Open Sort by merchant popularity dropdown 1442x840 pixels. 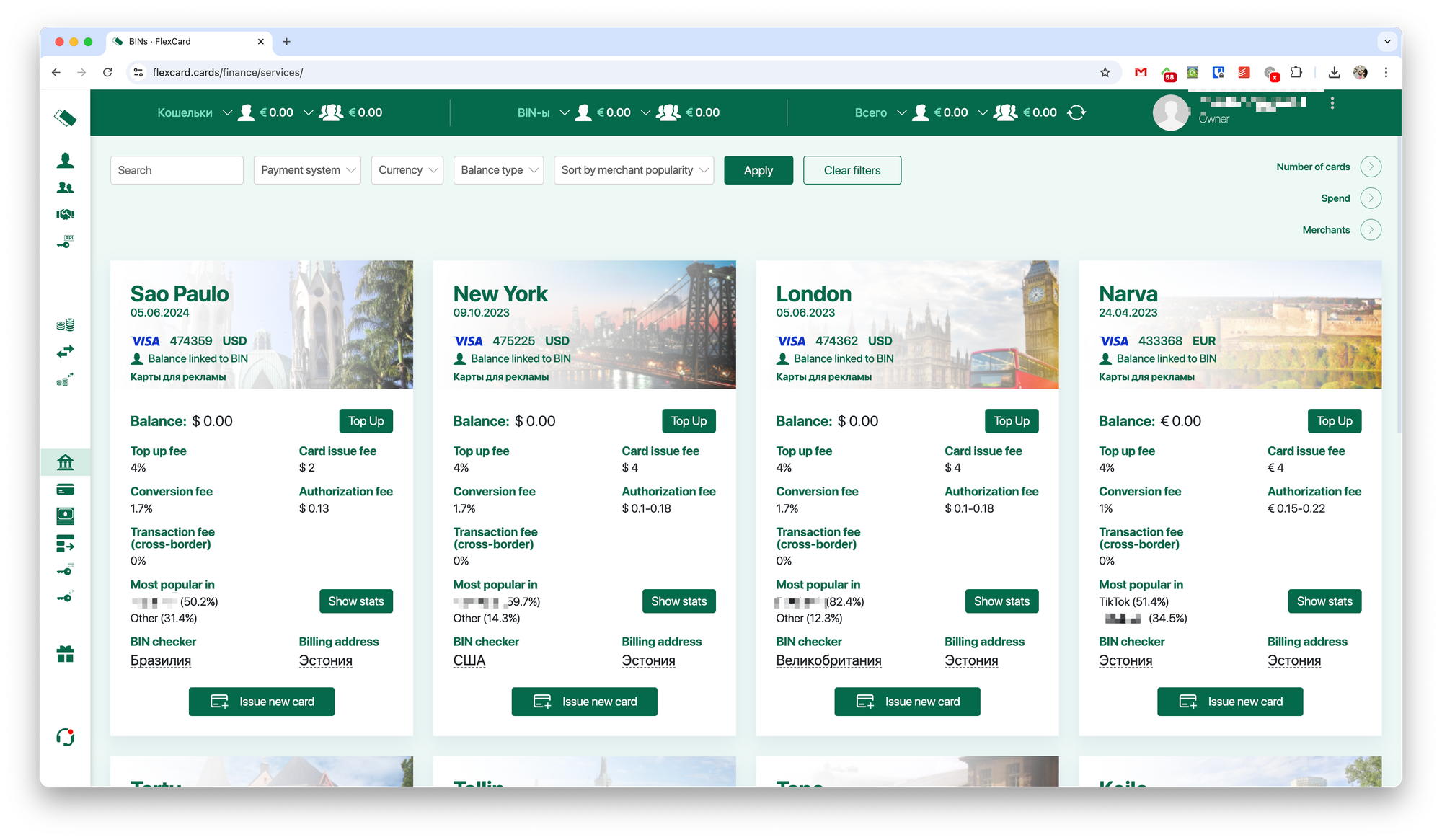pos(634,170)
